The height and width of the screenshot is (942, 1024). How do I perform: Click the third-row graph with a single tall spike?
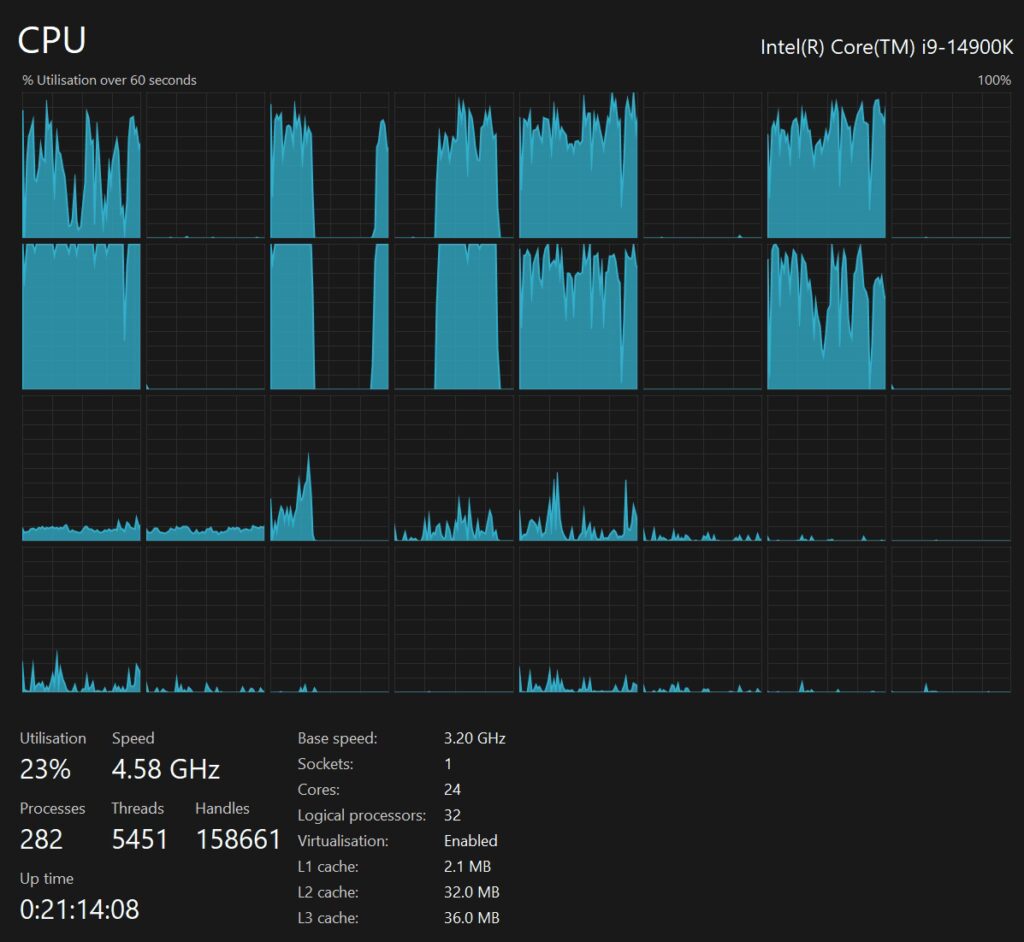click(329, 468)
